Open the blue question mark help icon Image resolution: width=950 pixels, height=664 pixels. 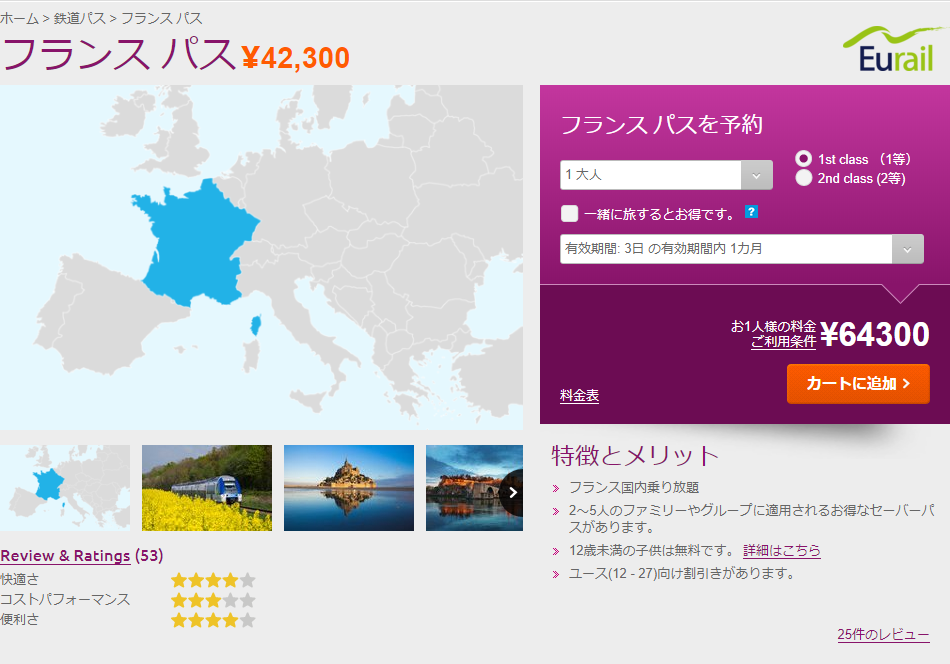tap(751, 212)
